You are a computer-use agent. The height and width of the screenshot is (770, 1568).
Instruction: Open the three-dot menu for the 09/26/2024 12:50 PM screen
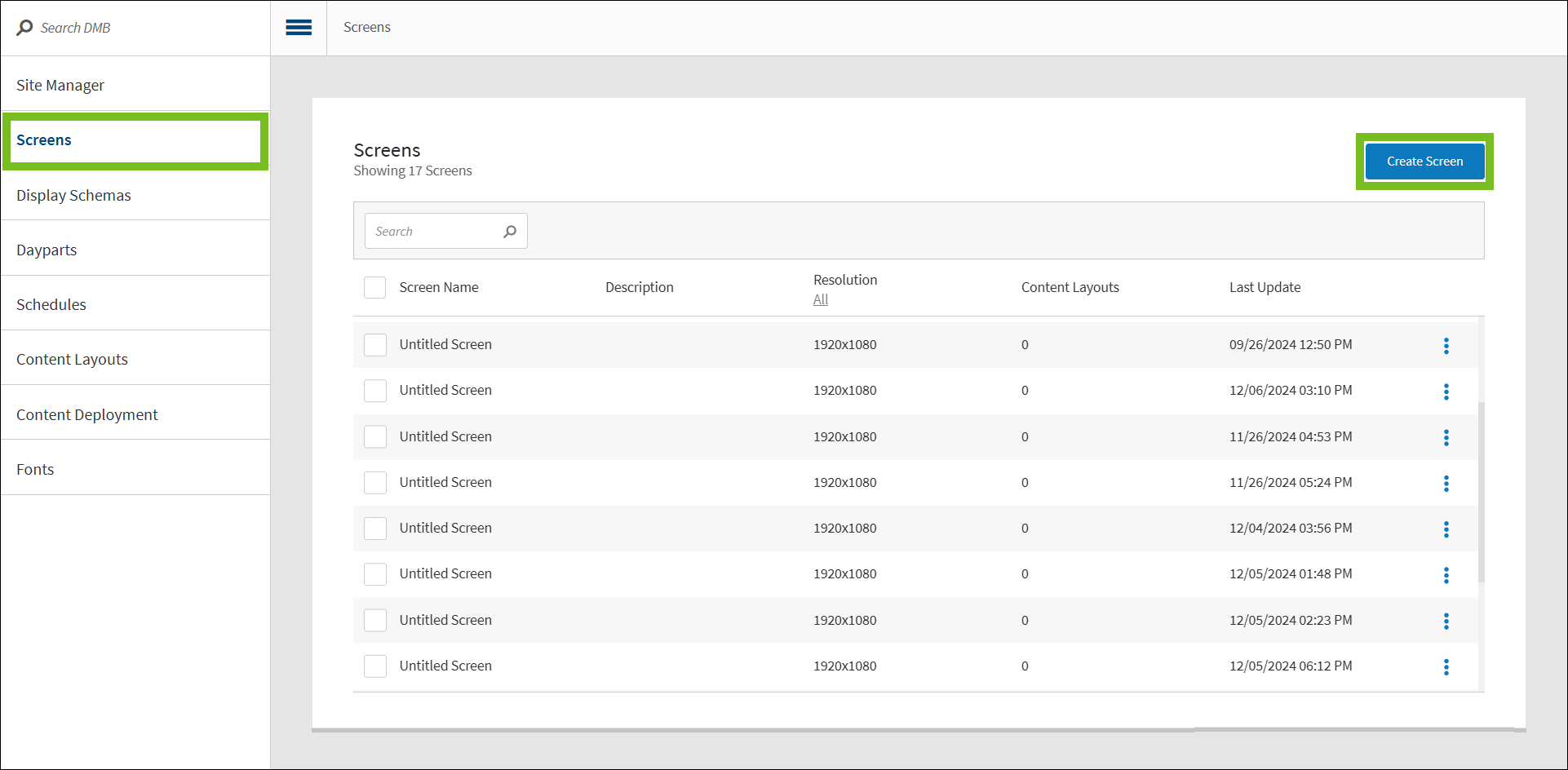tap(1446, 346)
